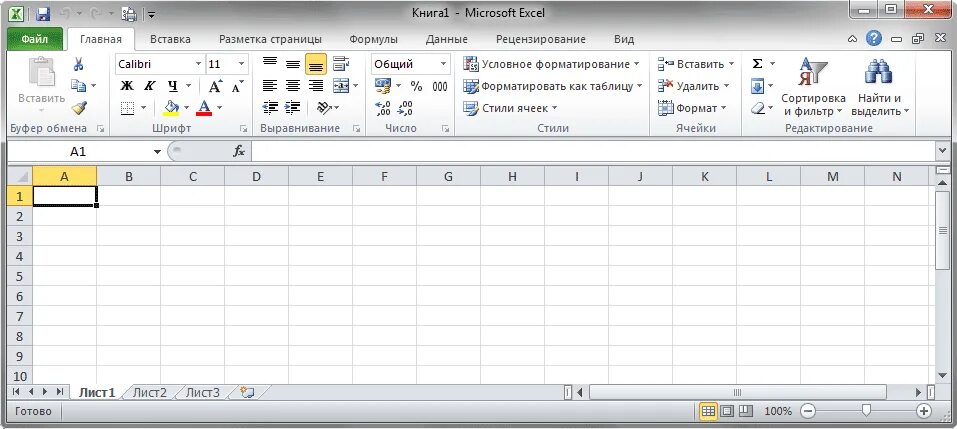Toggle Italic К formatting
The image size is (957, 429).
click(x=150, y=86)
